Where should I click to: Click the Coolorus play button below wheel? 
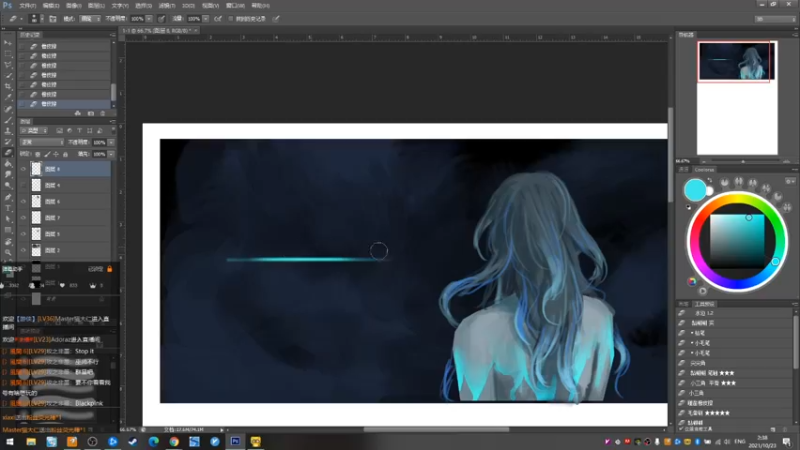point(703,291)
